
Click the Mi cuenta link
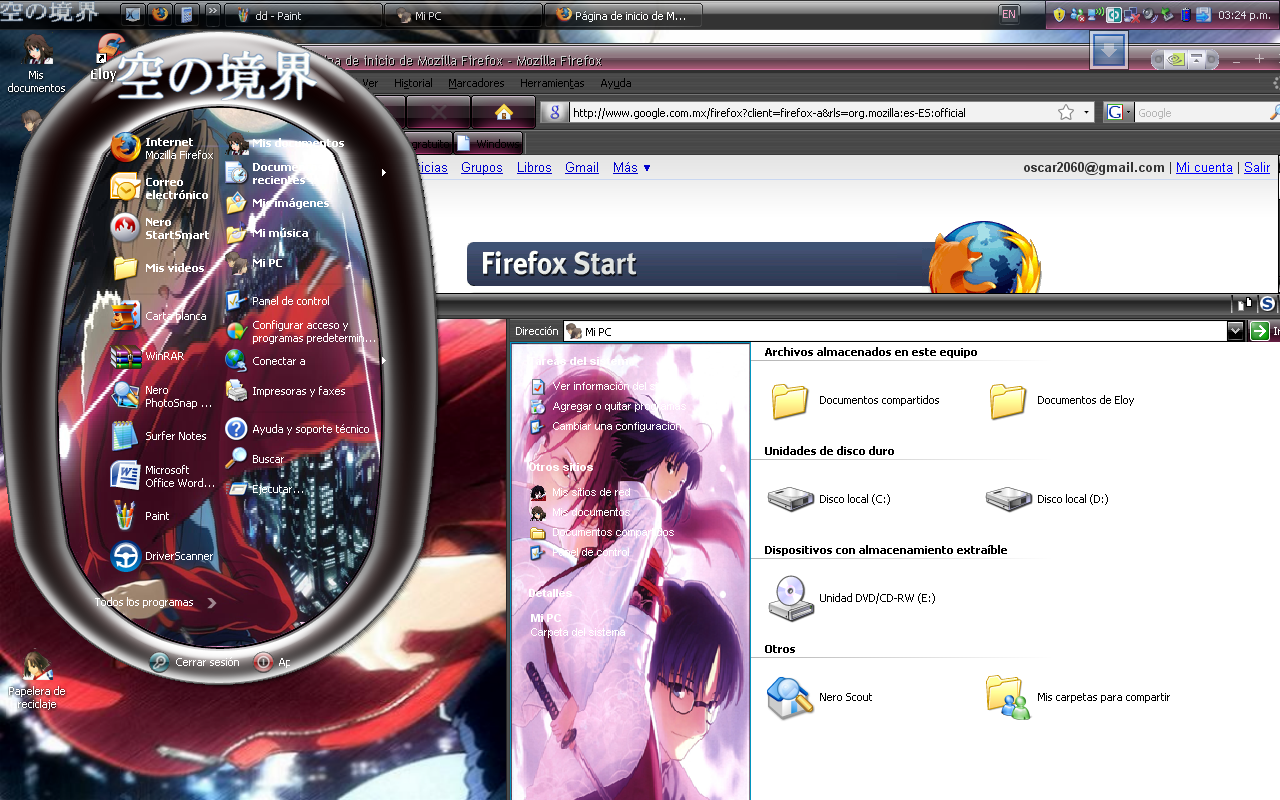pos(1204,168)
